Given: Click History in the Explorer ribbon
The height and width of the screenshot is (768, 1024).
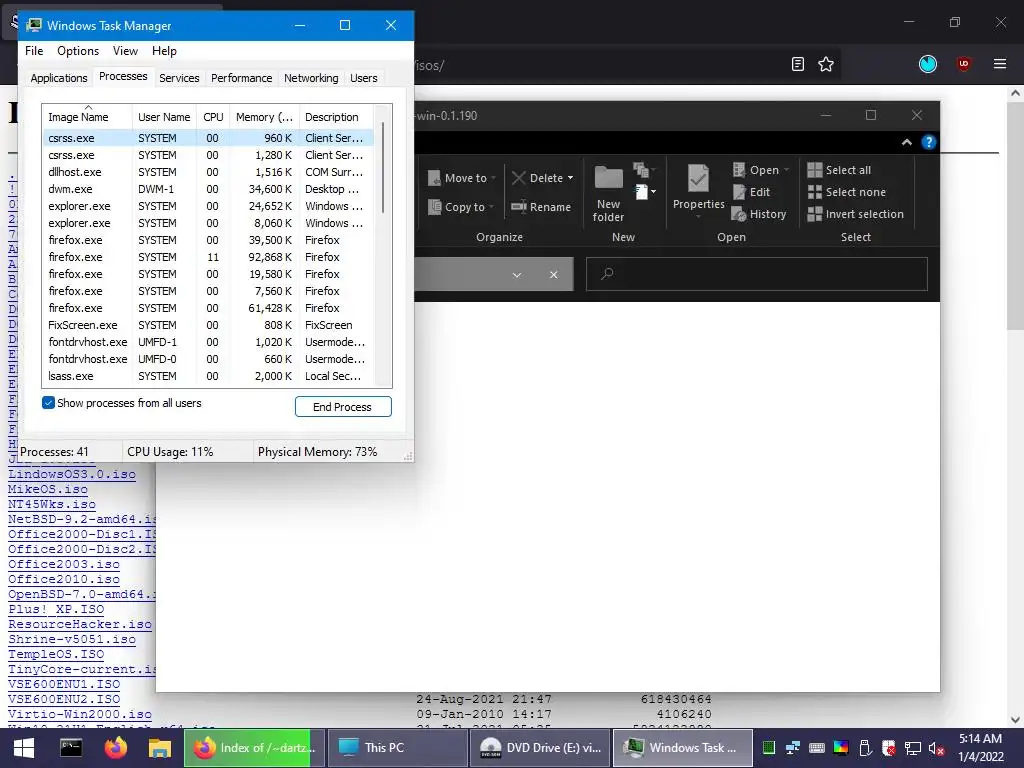Looking at the screenshot, I should pos(759,214).
